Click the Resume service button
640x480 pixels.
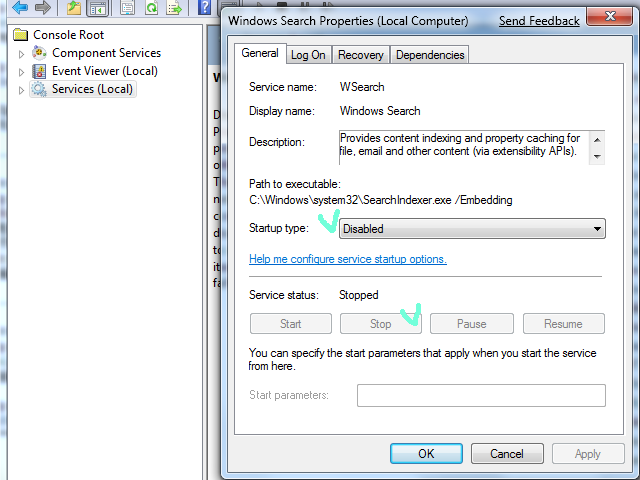[563, 324]
